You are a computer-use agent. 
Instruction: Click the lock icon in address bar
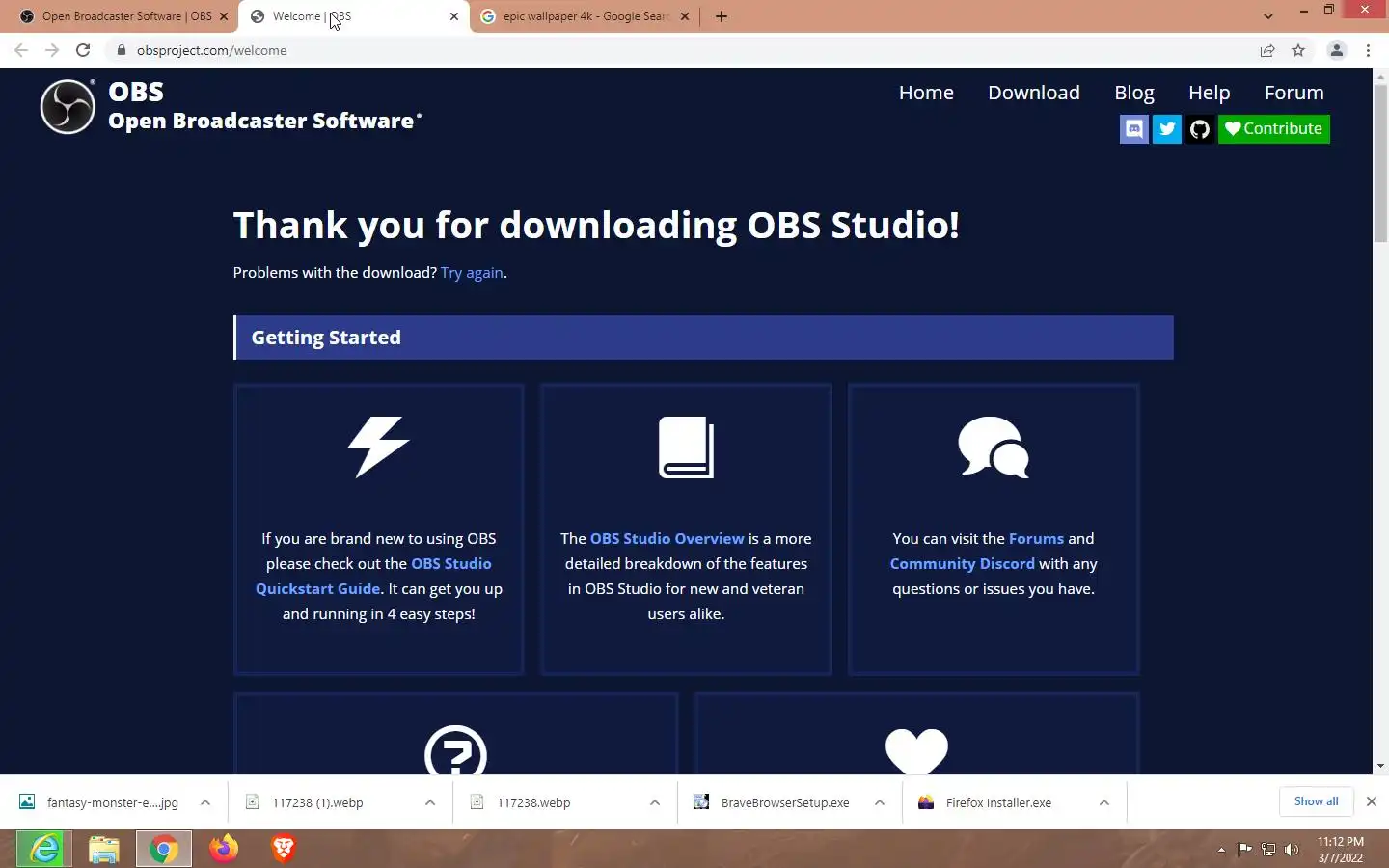click(x=122, y=50)
